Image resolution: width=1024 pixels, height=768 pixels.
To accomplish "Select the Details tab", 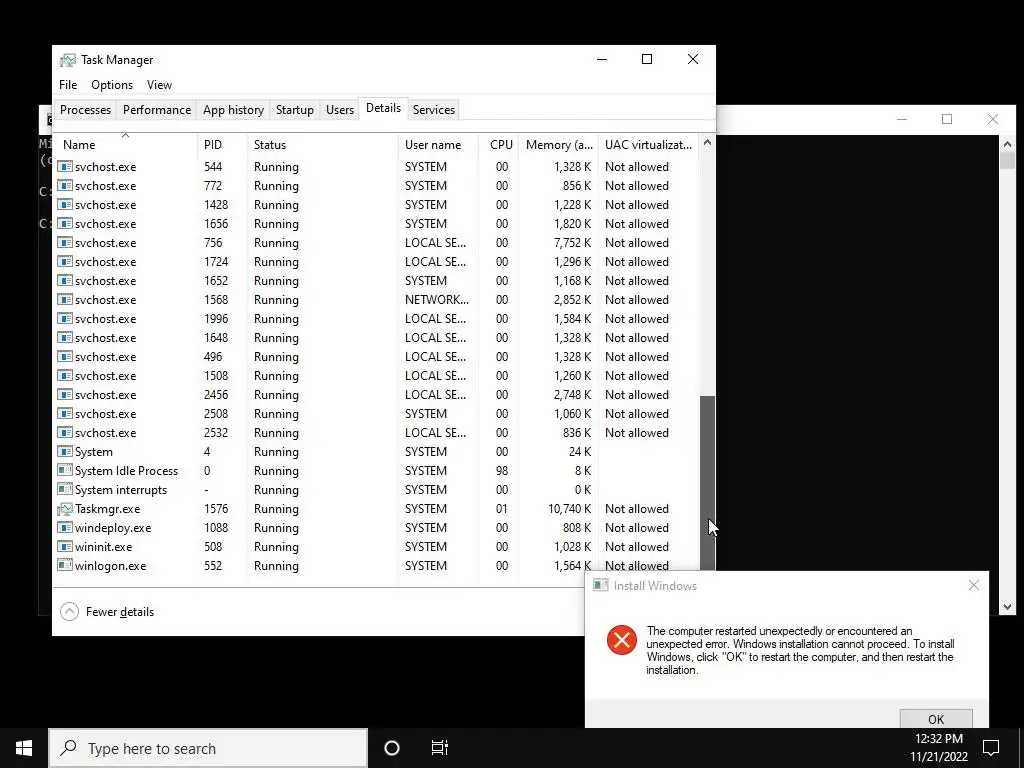I will pyautogui.click(x=383, y=108).
